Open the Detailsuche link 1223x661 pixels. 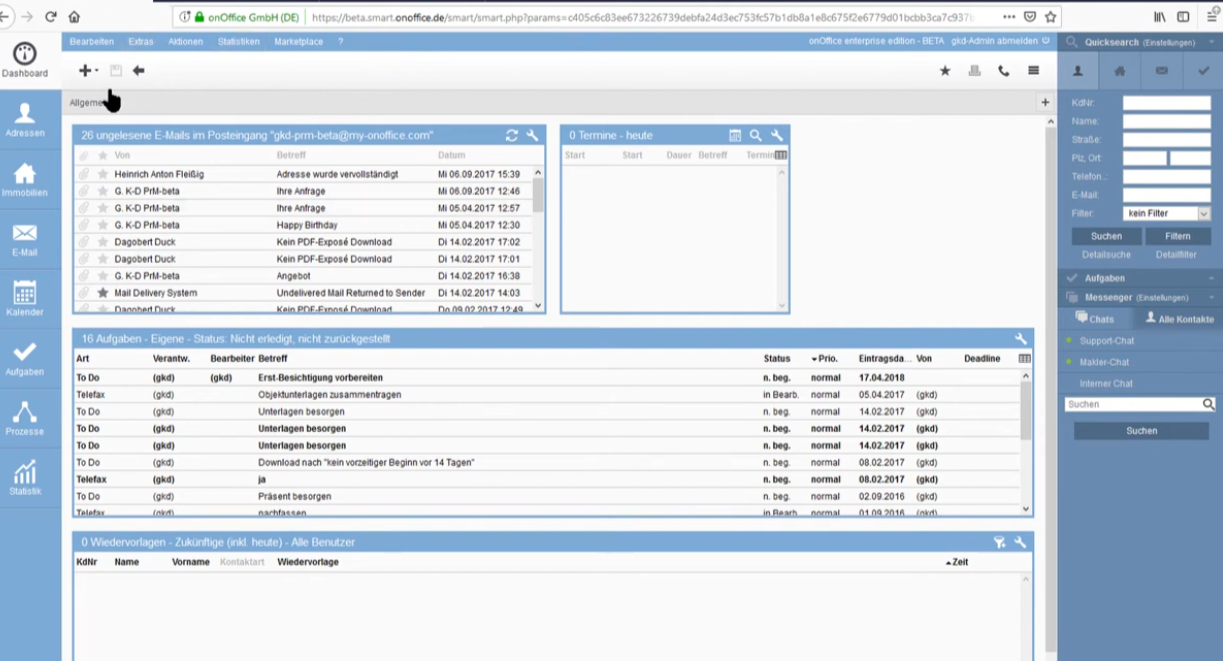point(1106,255)
